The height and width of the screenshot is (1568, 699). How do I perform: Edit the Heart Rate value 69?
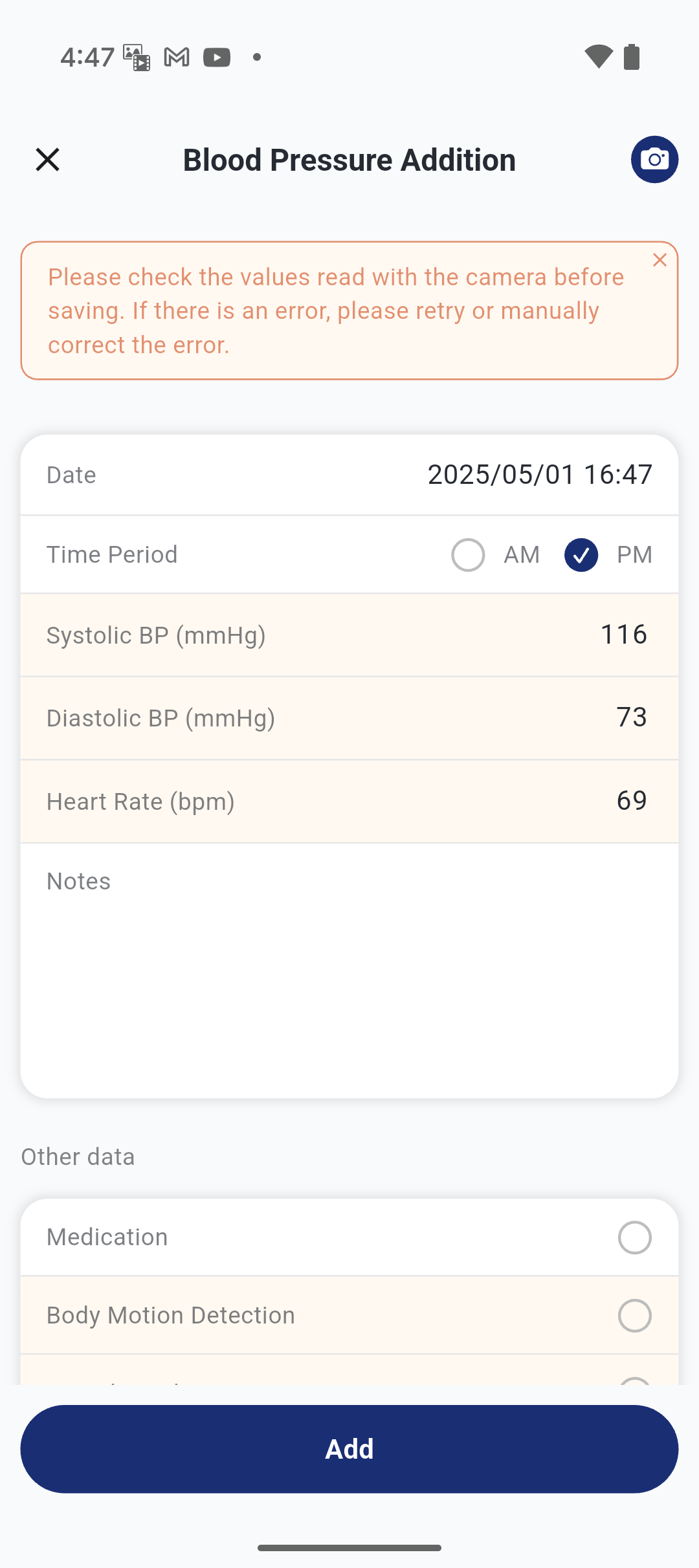tap(631, 801)
